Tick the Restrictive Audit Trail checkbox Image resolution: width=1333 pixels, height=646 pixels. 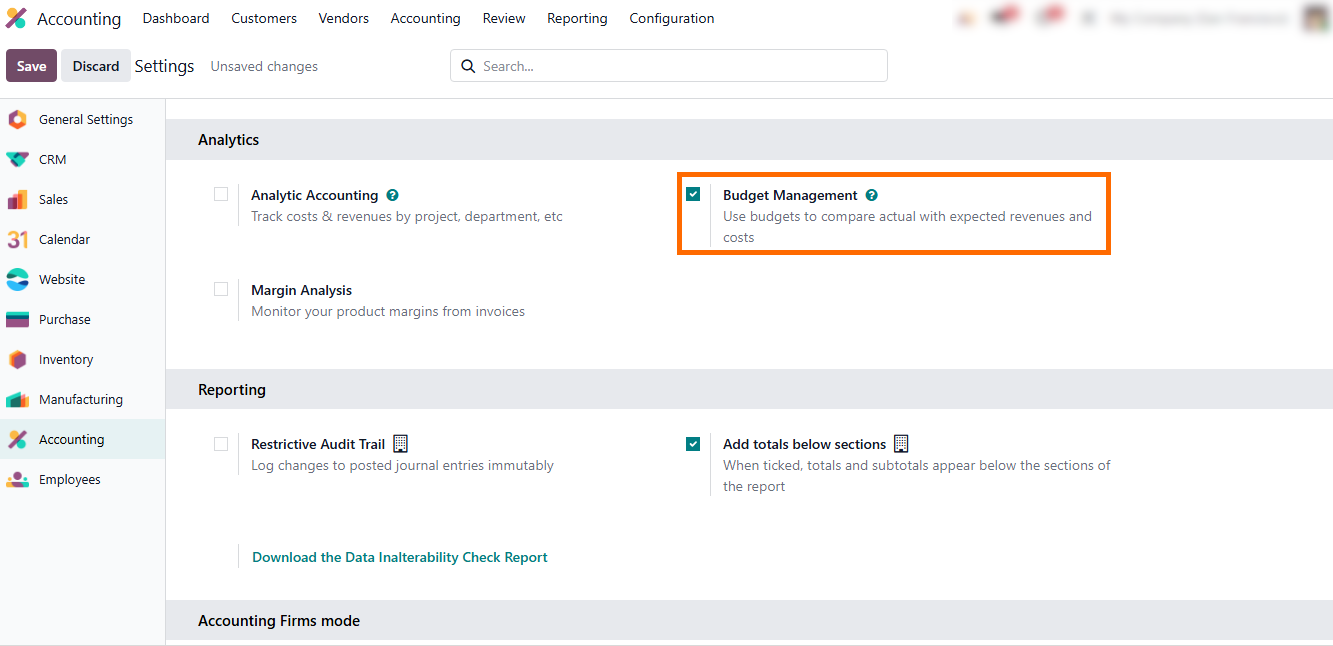pyautogui.click(x=221, y=444)
